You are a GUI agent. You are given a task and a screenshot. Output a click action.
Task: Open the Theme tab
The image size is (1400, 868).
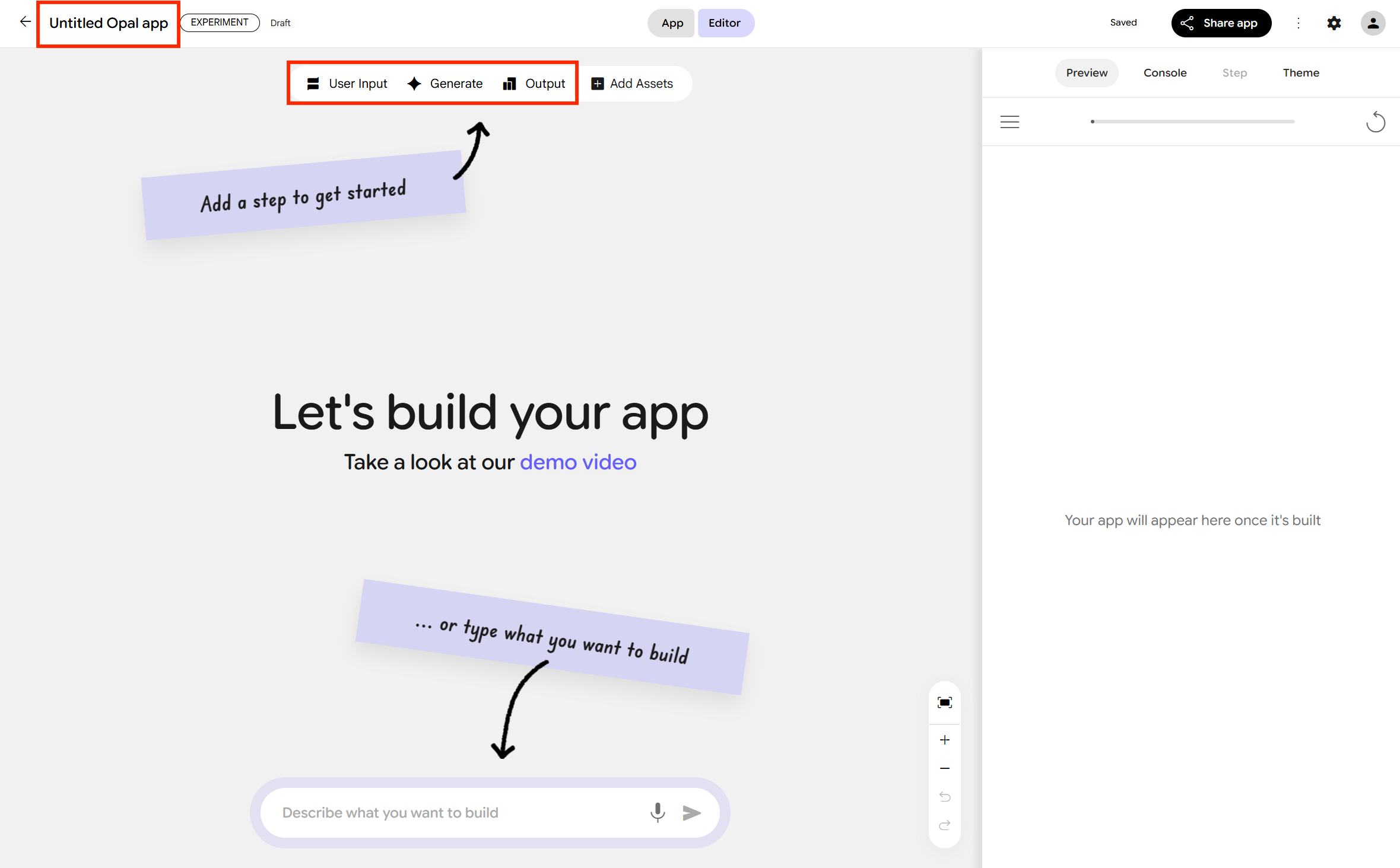(x=1300, y=73)
